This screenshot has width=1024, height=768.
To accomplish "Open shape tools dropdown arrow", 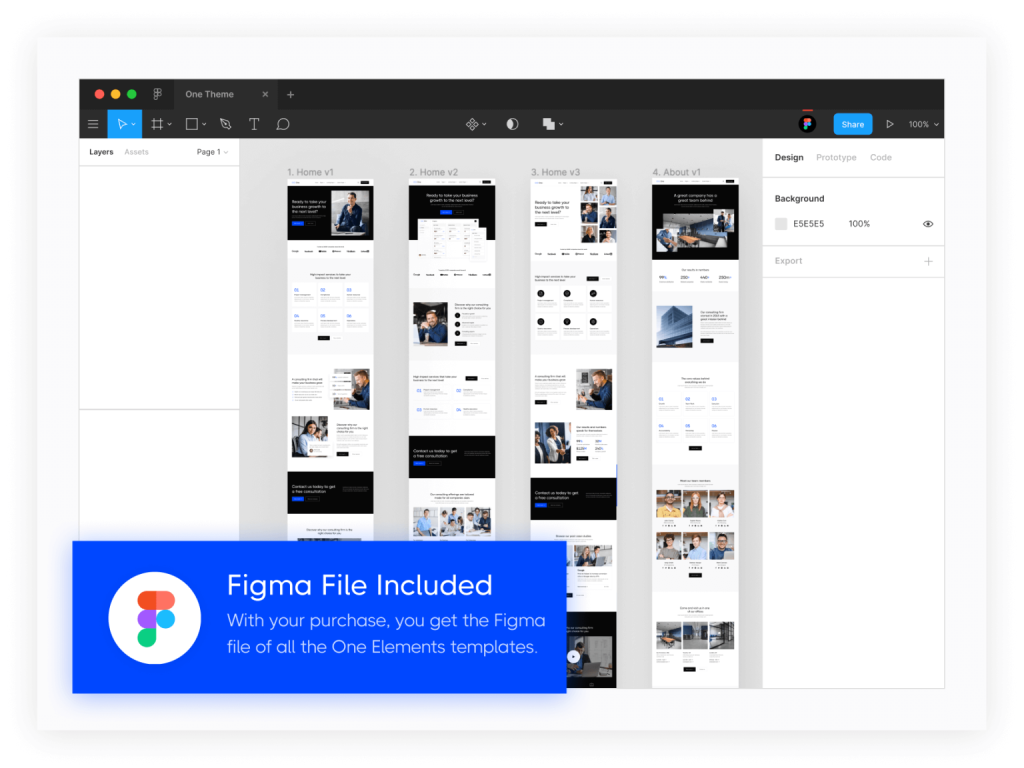I will click(x=204, y=124).
